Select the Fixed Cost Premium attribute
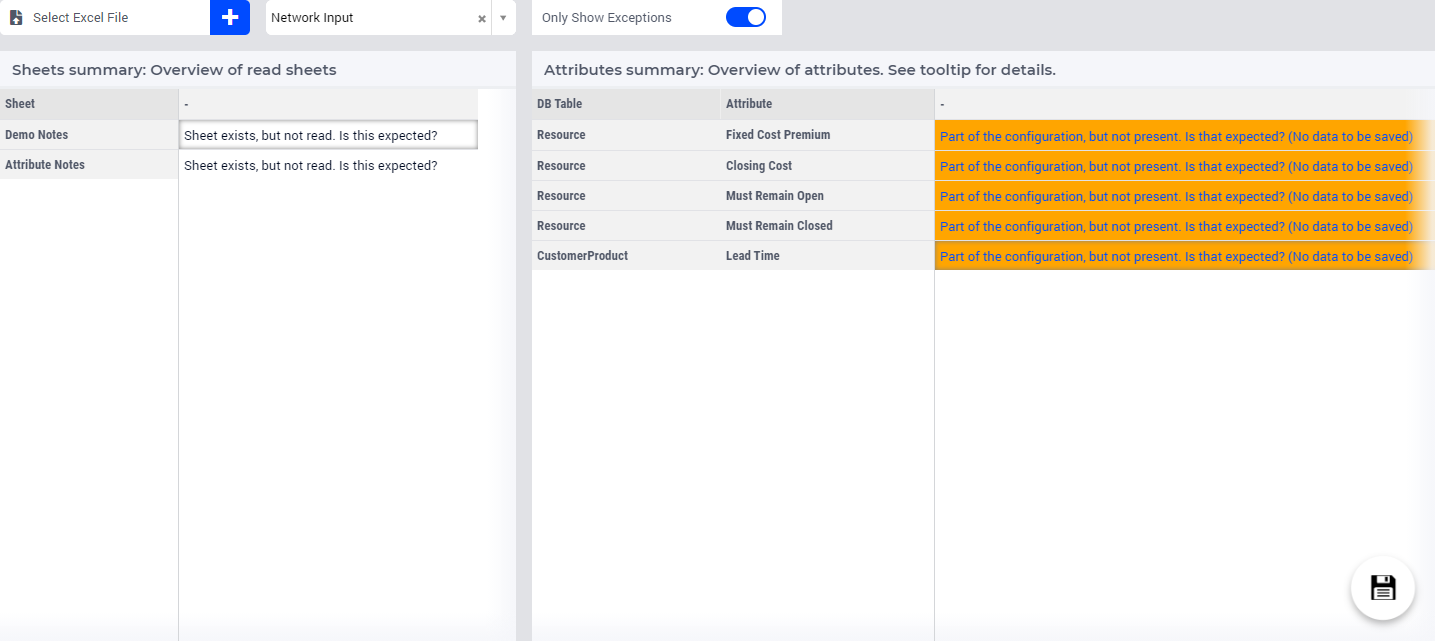Screen dimensions: 1435x641 tap(827, 135)
